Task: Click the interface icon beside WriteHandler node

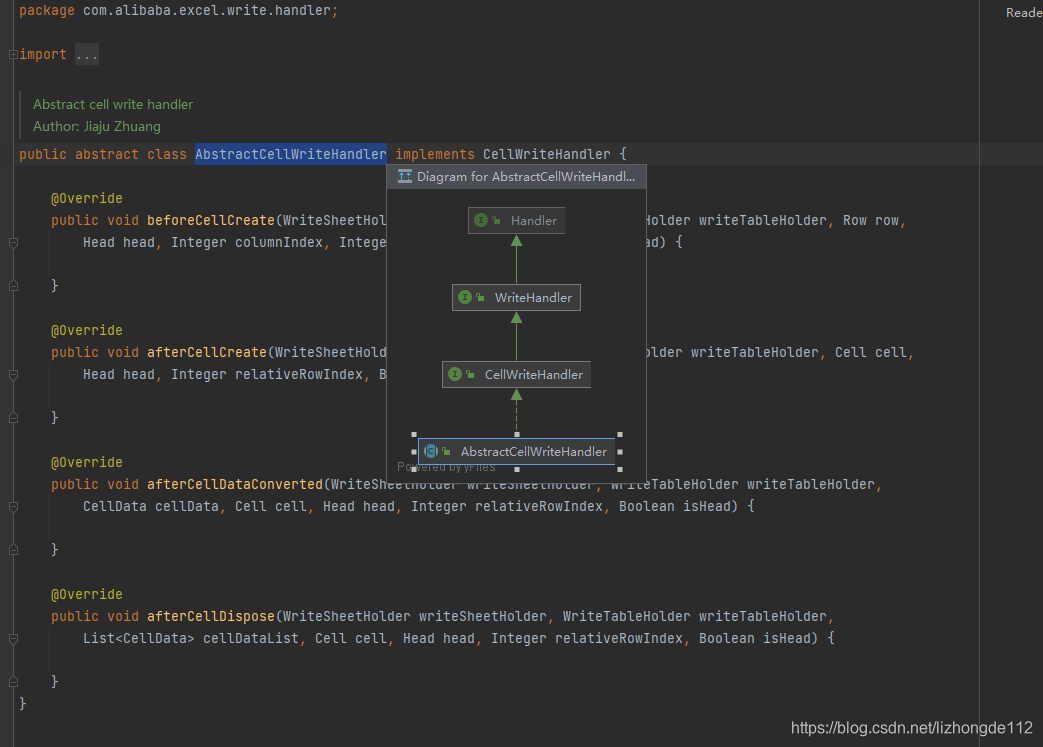Action: 463,297
